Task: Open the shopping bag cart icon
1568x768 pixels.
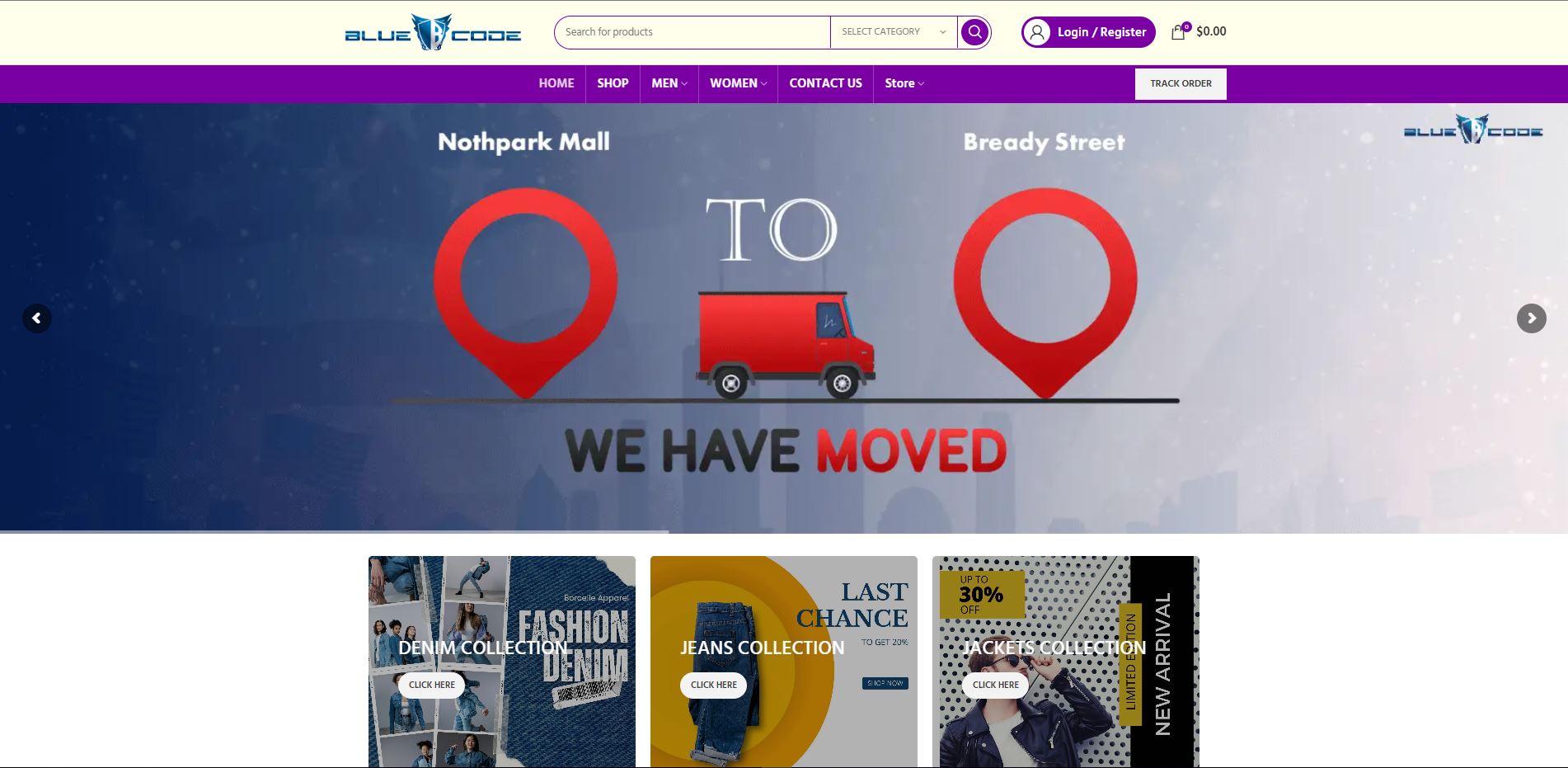Action: point(1179,32)
